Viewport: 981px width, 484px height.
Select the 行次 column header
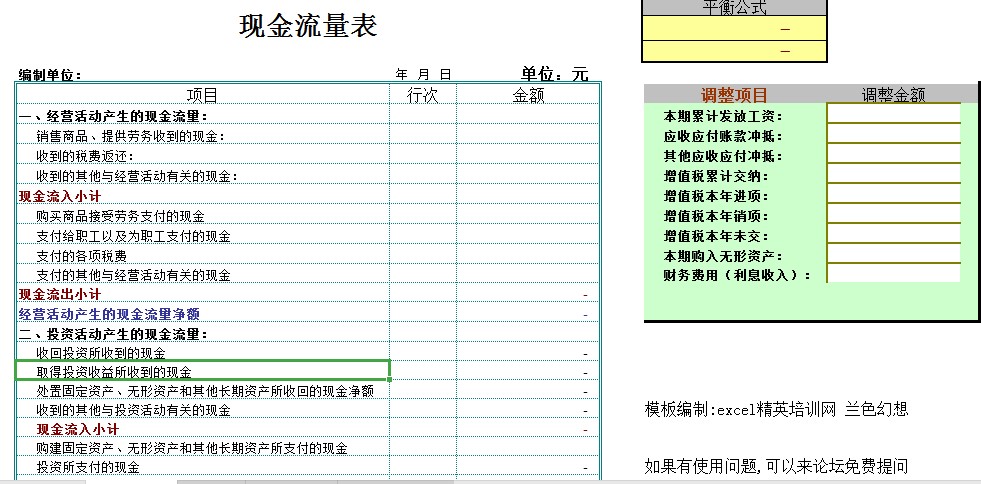(423, 95)
